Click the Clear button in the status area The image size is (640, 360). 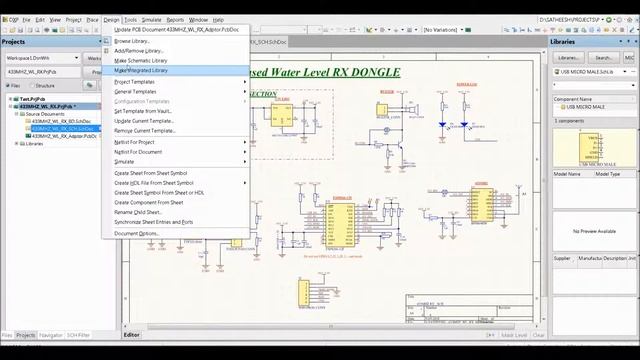tap(538, 335)
